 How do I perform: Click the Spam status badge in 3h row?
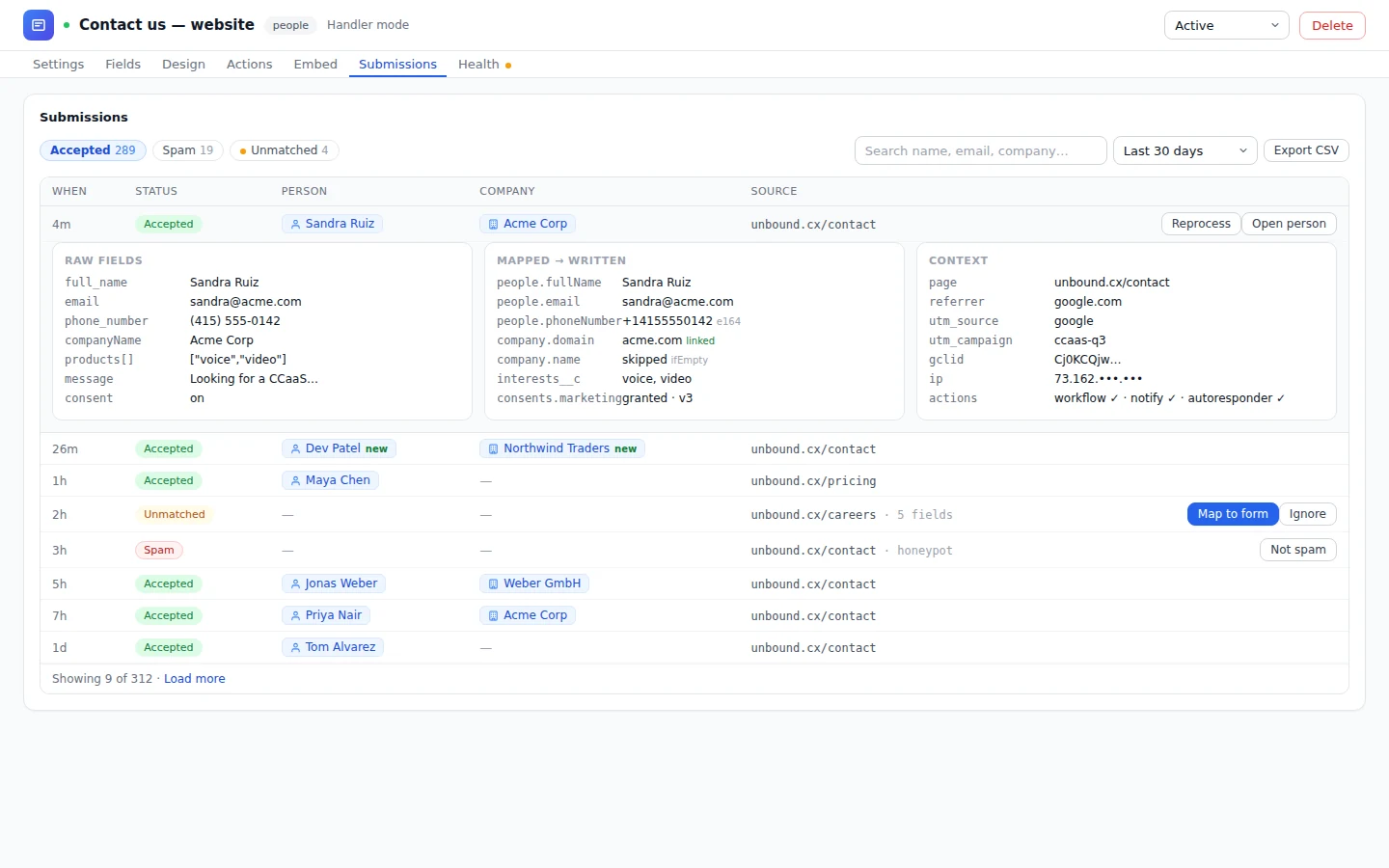click(x=159, y=551)
